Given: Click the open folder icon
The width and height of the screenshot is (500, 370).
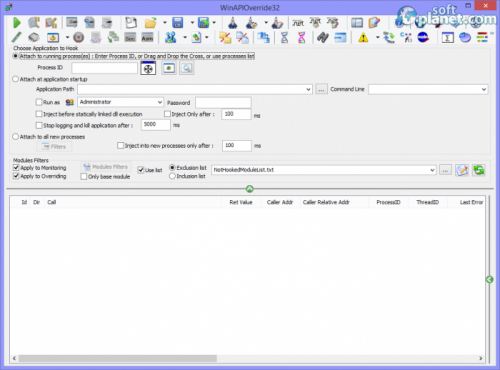Looking at the screenshot, I should point(151,23).
